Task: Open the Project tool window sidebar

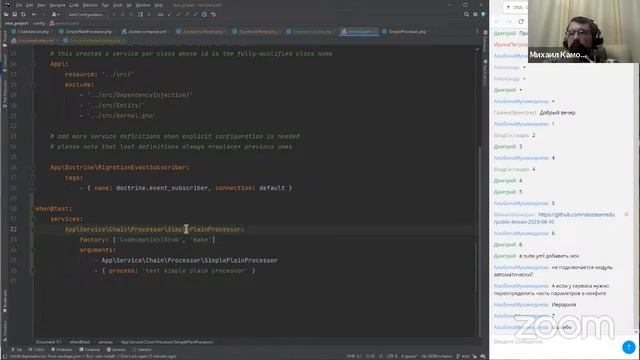Action: pos(4,39)
